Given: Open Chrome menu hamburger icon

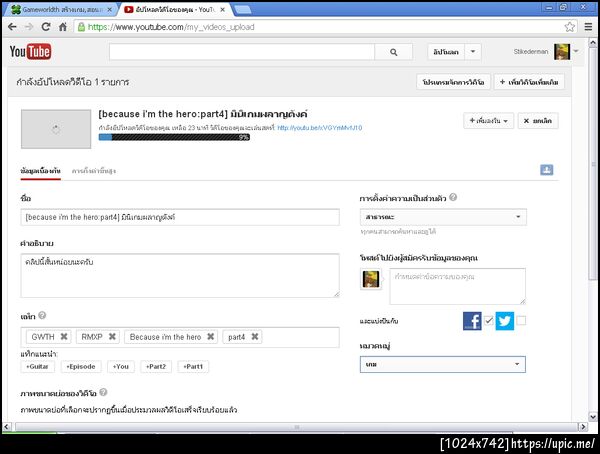Looking at the screenshot, I should coord(589,27).
